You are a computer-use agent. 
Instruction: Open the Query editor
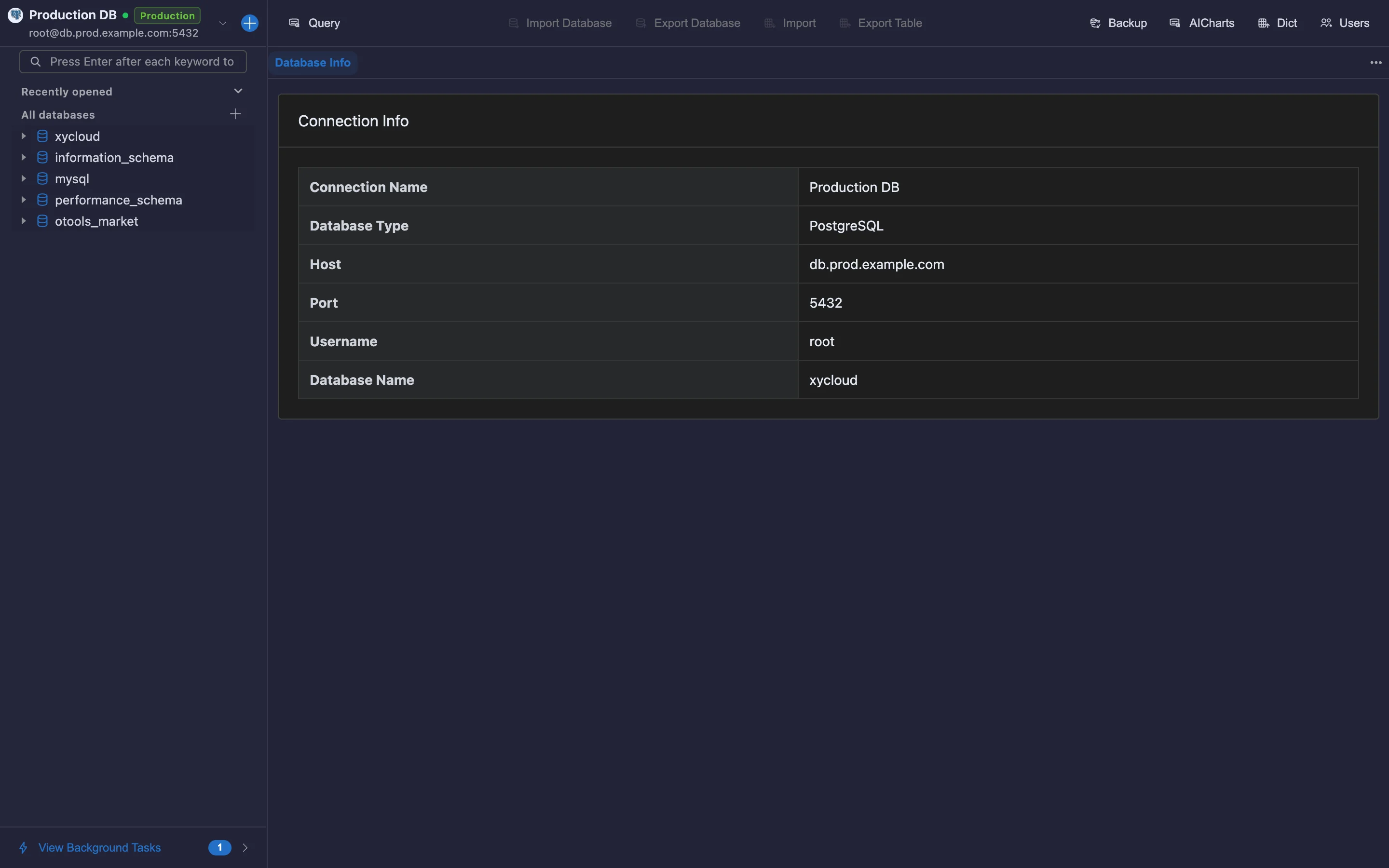tap(314, 23)
